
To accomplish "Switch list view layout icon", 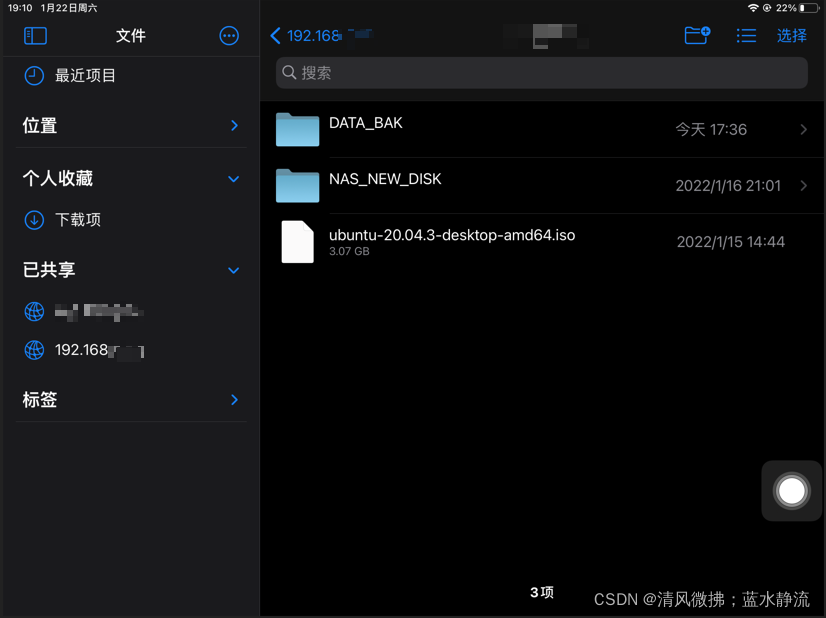I will [x=746, y=36].
